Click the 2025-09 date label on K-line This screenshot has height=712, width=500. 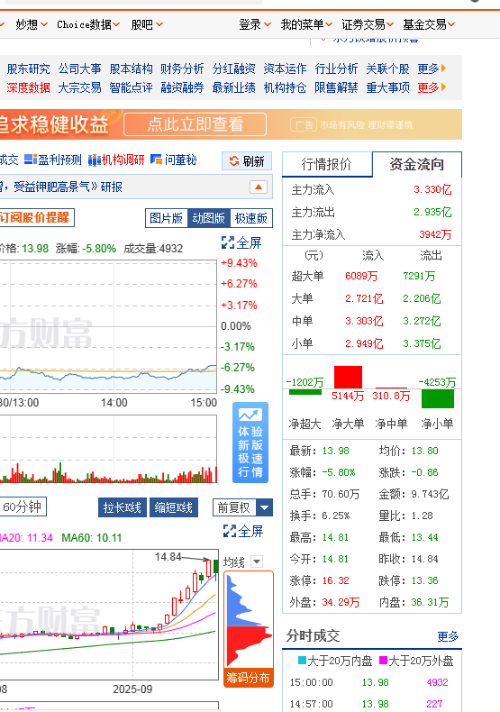(x=133, y=689)
